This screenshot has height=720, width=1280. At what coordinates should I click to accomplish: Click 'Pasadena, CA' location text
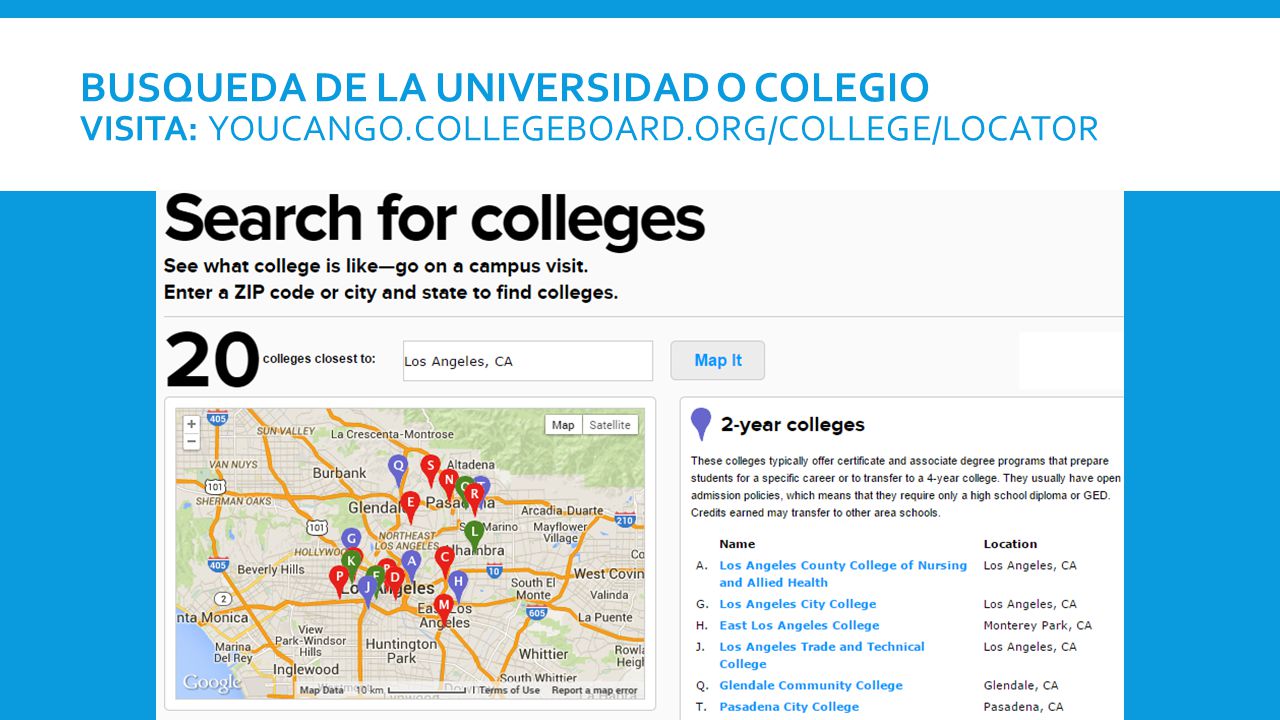[1021, 706]
